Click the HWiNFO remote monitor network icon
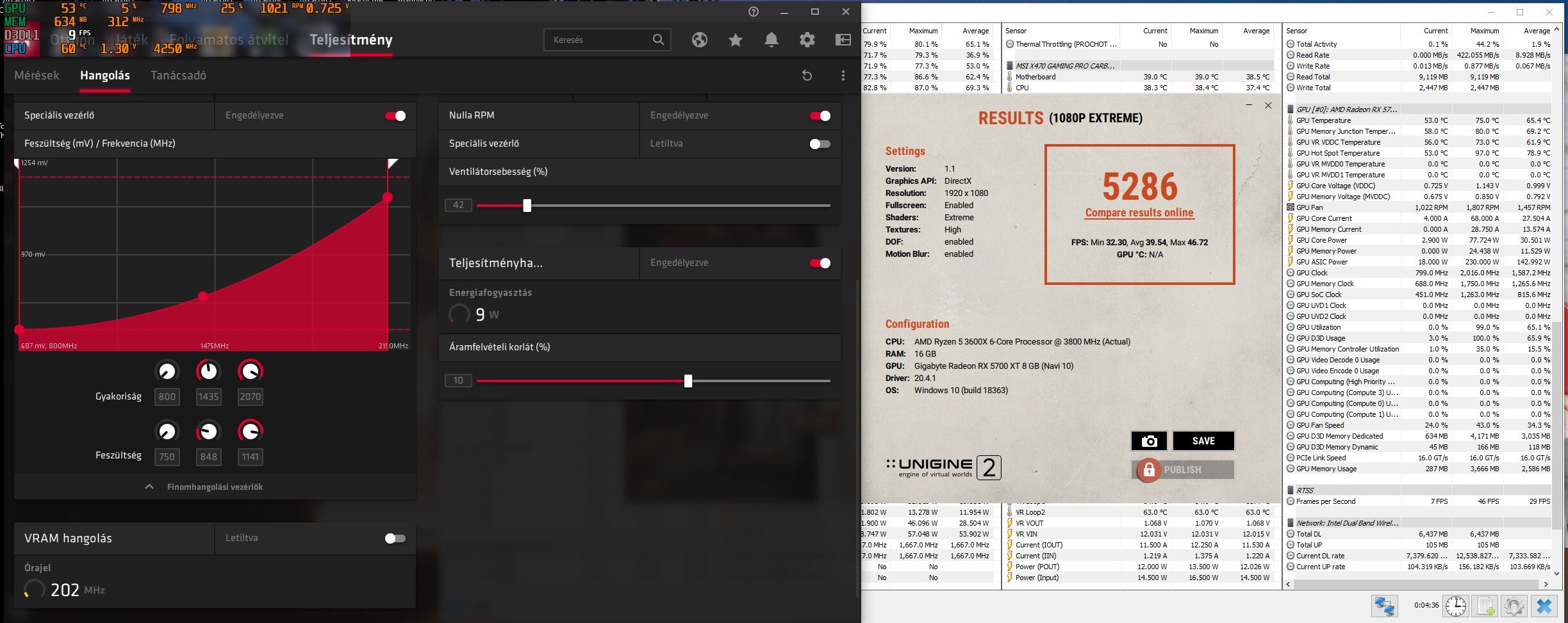Viewport: 1568px width, 623px height. point(1384,605)
